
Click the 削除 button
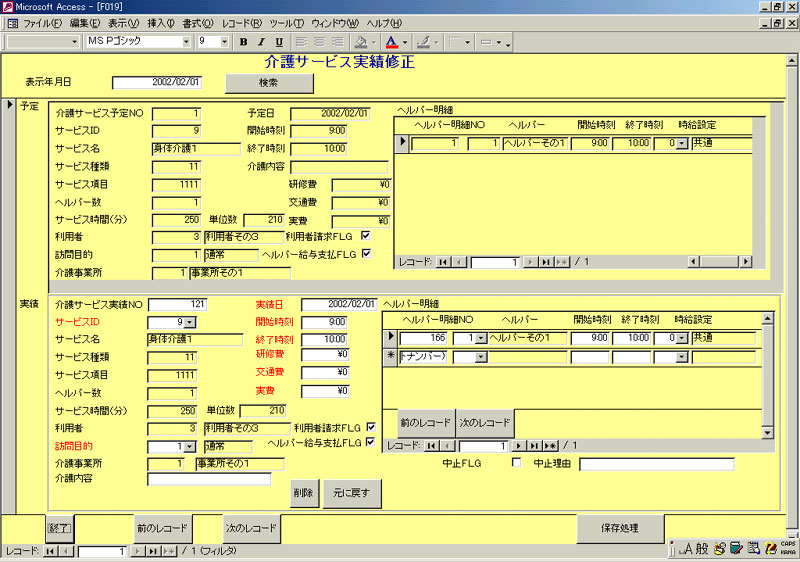click(304, 493)
